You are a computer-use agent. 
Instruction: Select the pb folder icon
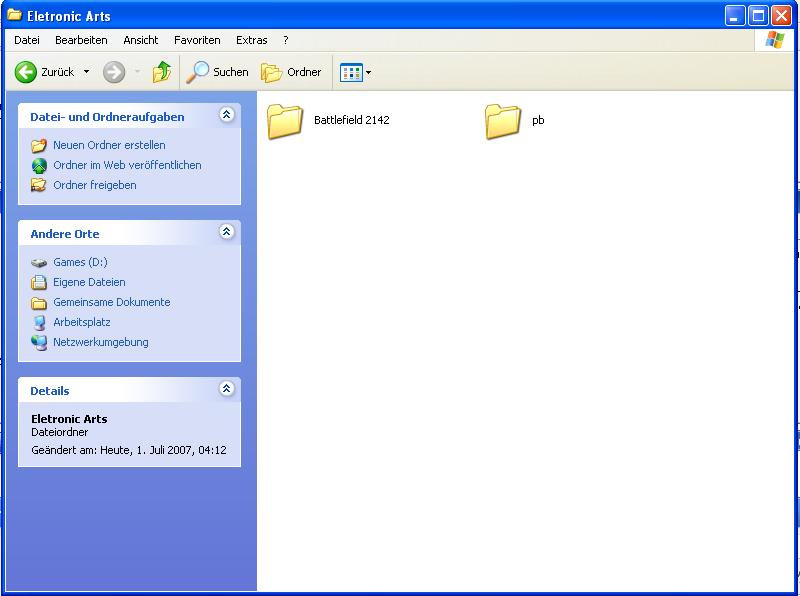[x=503, y=121]
